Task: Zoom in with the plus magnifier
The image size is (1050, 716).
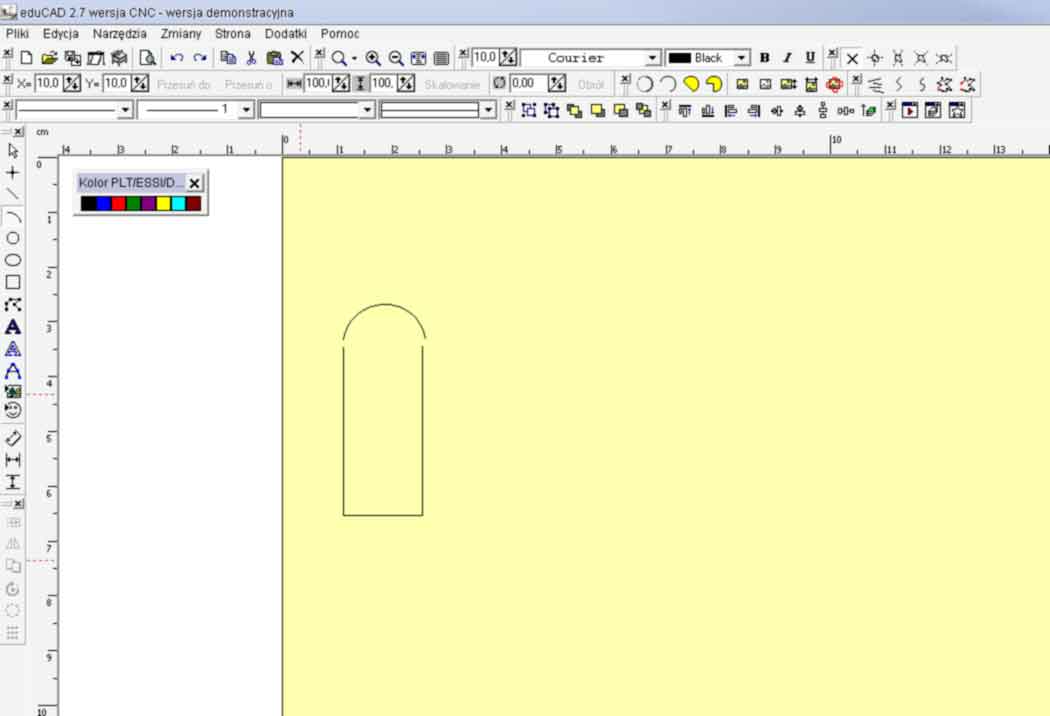Action: pyautogui.click(x=373, y=58)
